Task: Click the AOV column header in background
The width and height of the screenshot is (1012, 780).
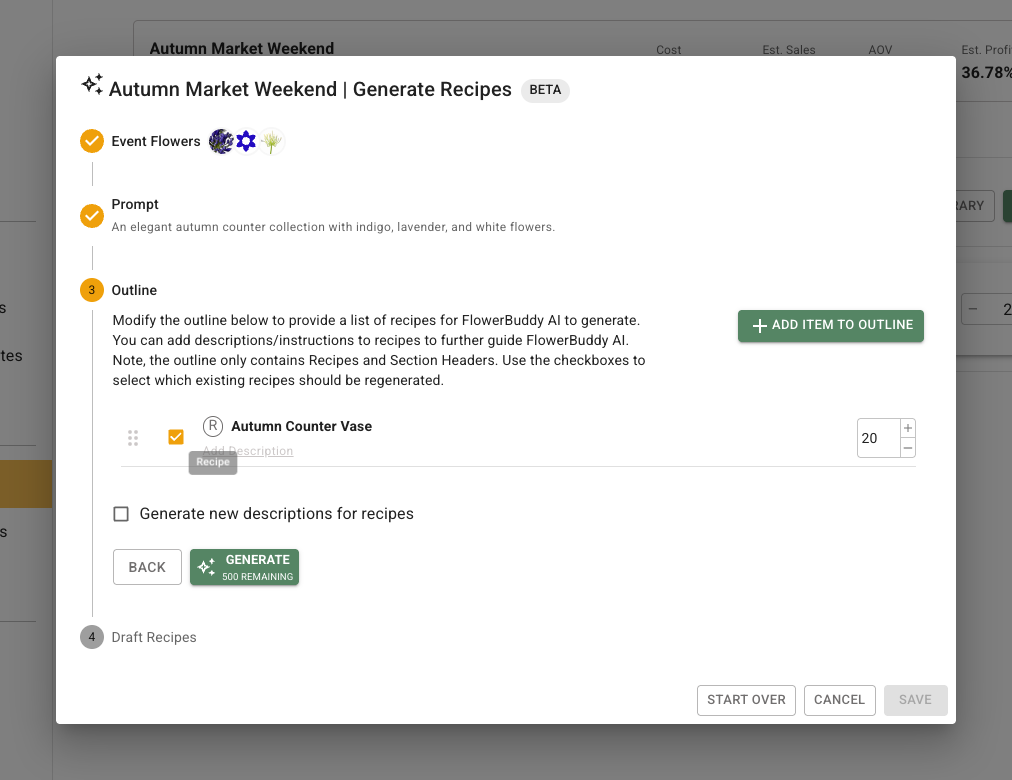Action: [880, 50]
